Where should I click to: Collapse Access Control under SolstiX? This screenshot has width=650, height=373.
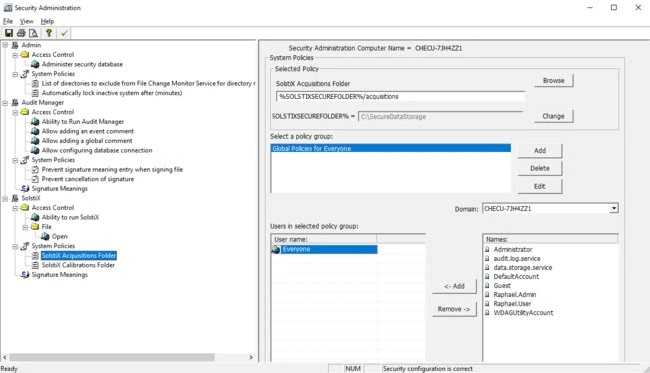15,208
